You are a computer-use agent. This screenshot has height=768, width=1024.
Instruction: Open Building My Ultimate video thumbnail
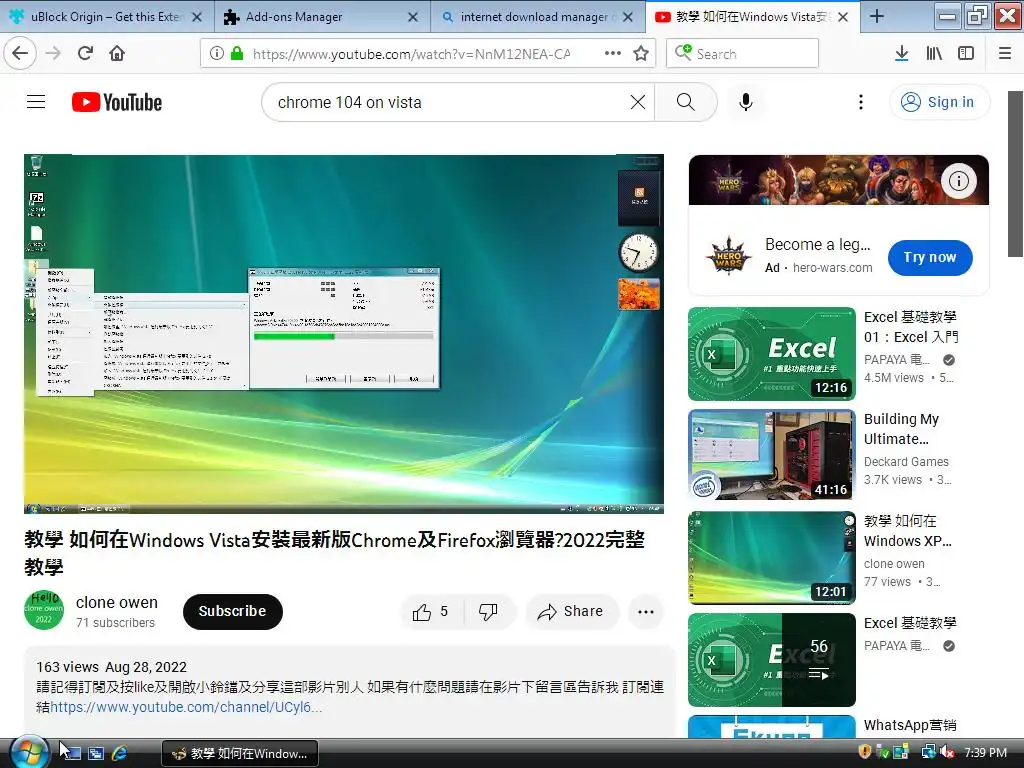772,455
